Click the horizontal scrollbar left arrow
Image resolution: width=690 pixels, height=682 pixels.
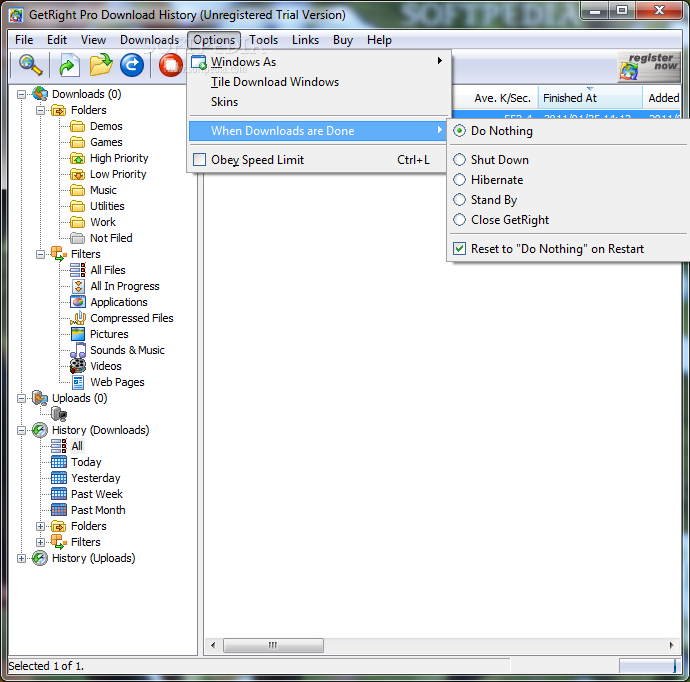[213, 645]
